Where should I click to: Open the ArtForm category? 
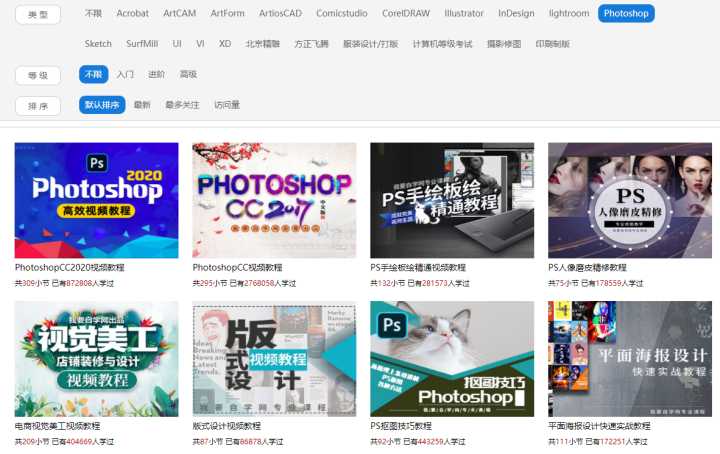227,13
